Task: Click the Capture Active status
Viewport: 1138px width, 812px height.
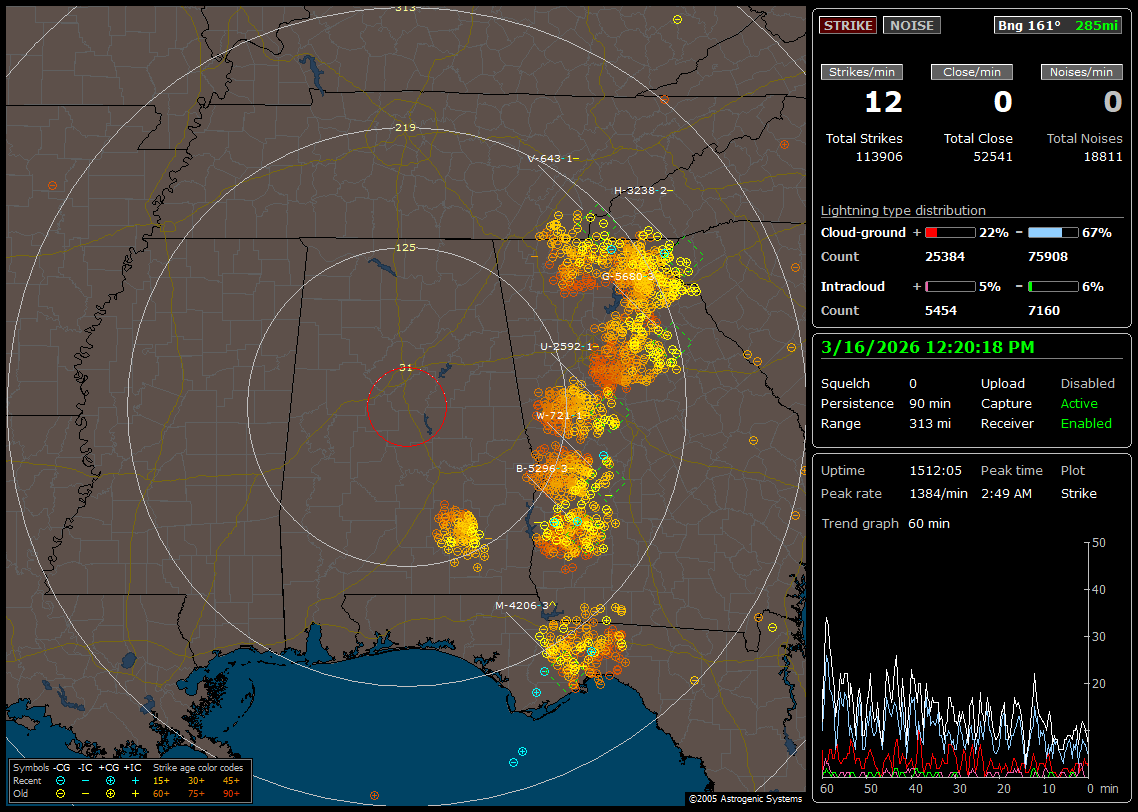Action: click(1078, 403)
